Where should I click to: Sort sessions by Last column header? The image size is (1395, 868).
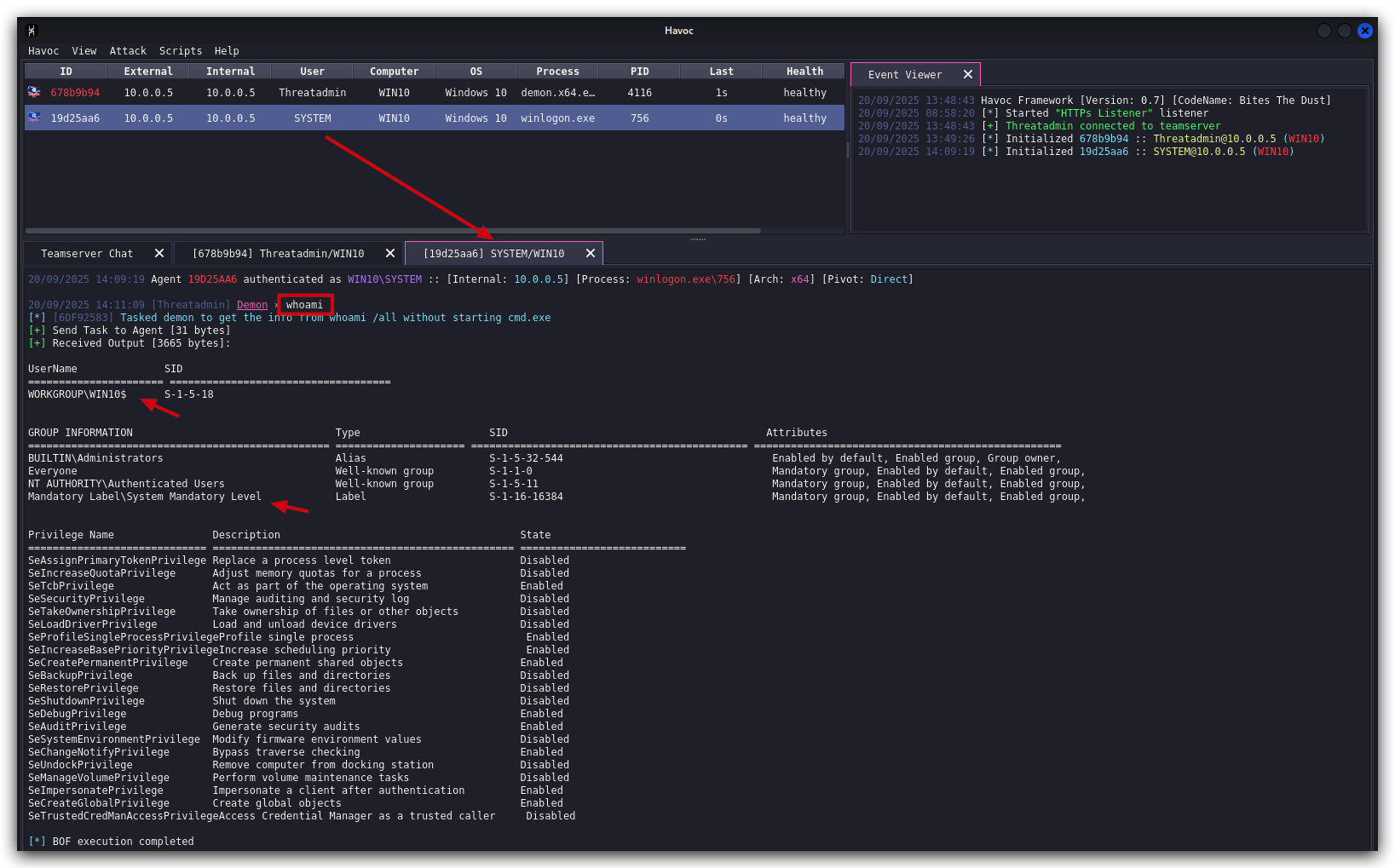[x=722, y=72]
